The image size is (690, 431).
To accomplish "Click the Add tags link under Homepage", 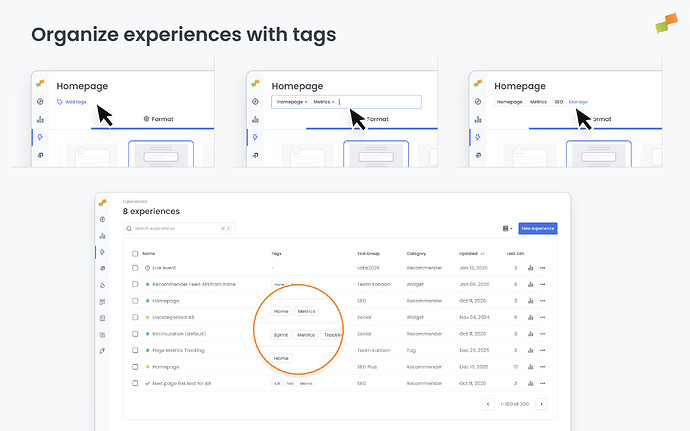I will point(75,102).
